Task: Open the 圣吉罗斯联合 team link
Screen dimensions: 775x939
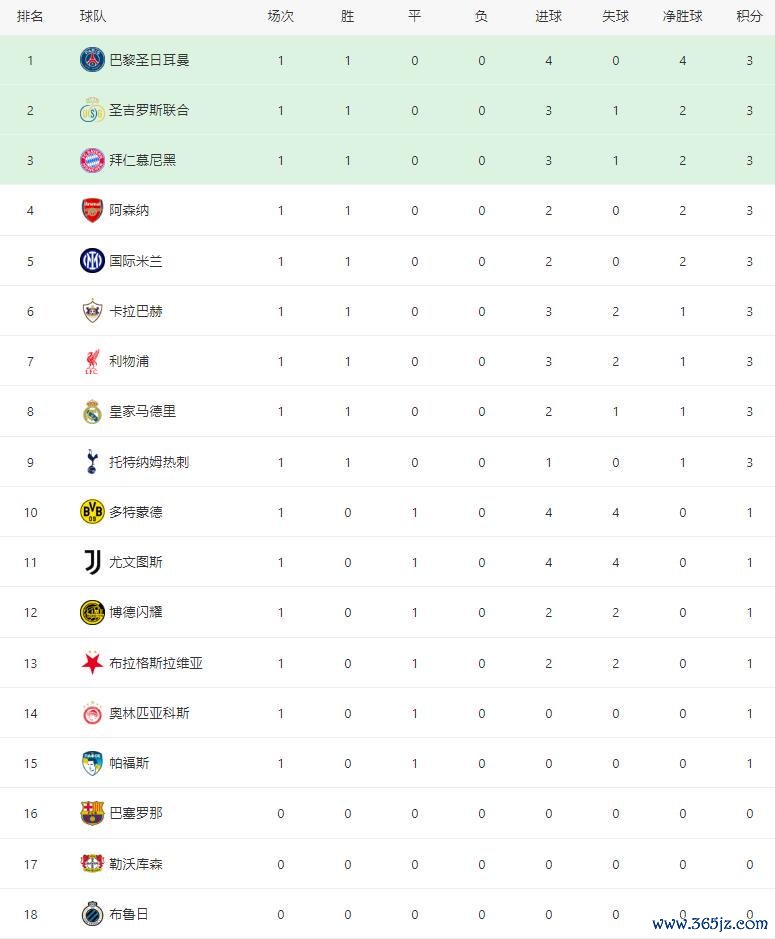Action: click(148, 110)
